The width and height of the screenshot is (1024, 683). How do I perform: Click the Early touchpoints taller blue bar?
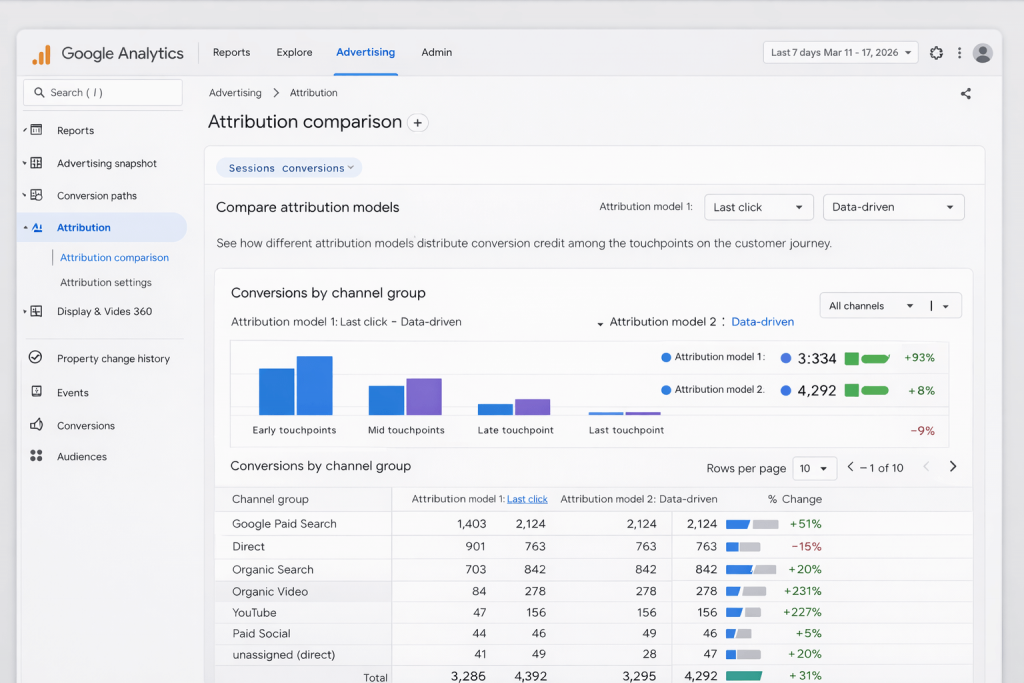click(x=315, y=385)
